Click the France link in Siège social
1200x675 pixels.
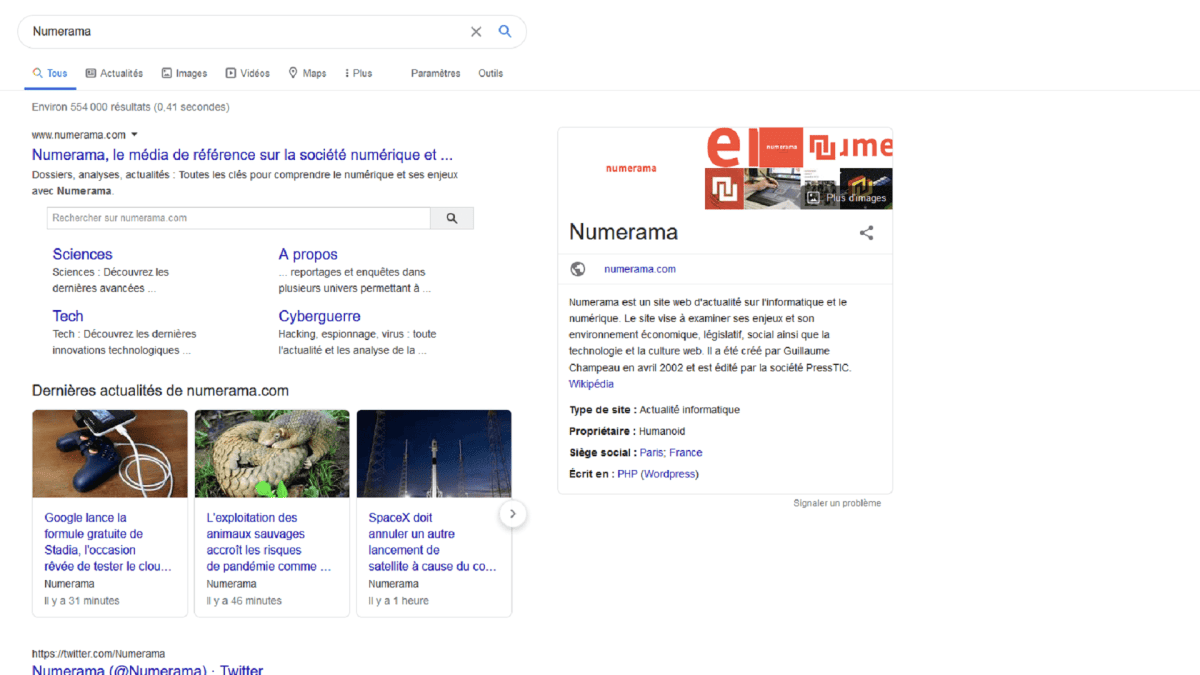point(686,453)
